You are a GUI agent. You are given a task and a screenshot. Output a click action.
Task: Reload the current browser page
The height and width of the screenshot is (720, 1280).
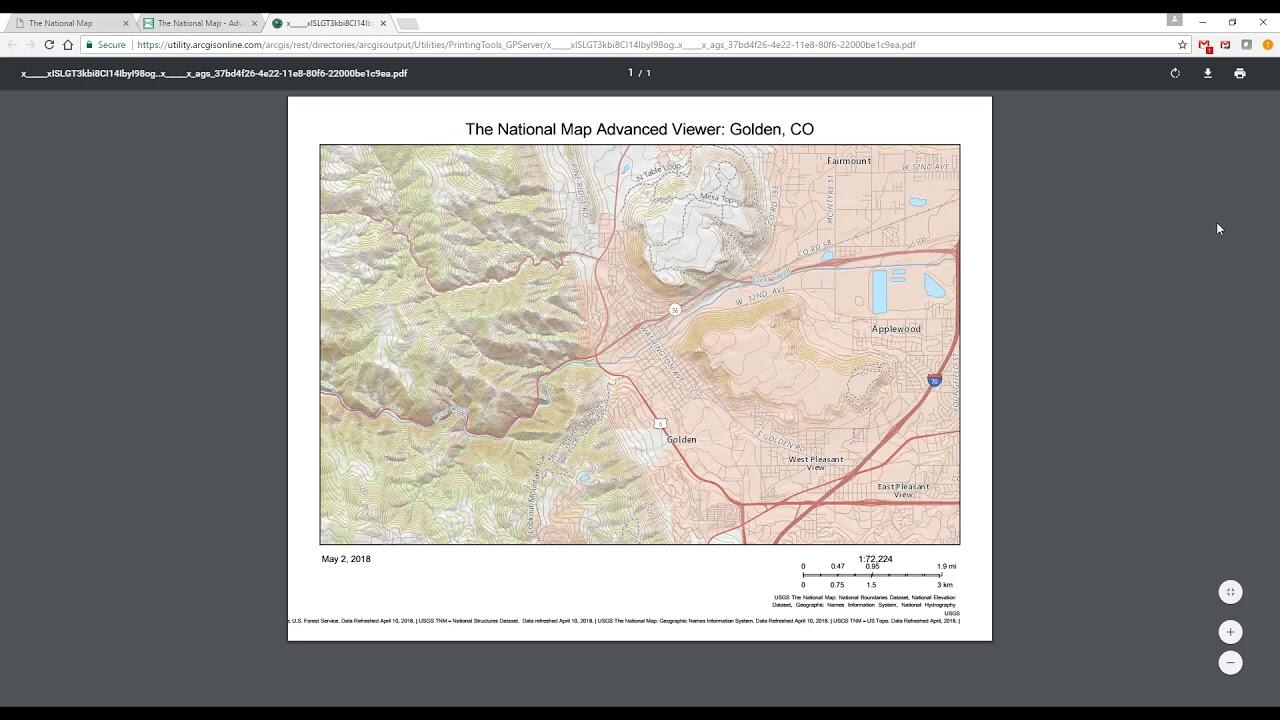click(x=49, y=45)
